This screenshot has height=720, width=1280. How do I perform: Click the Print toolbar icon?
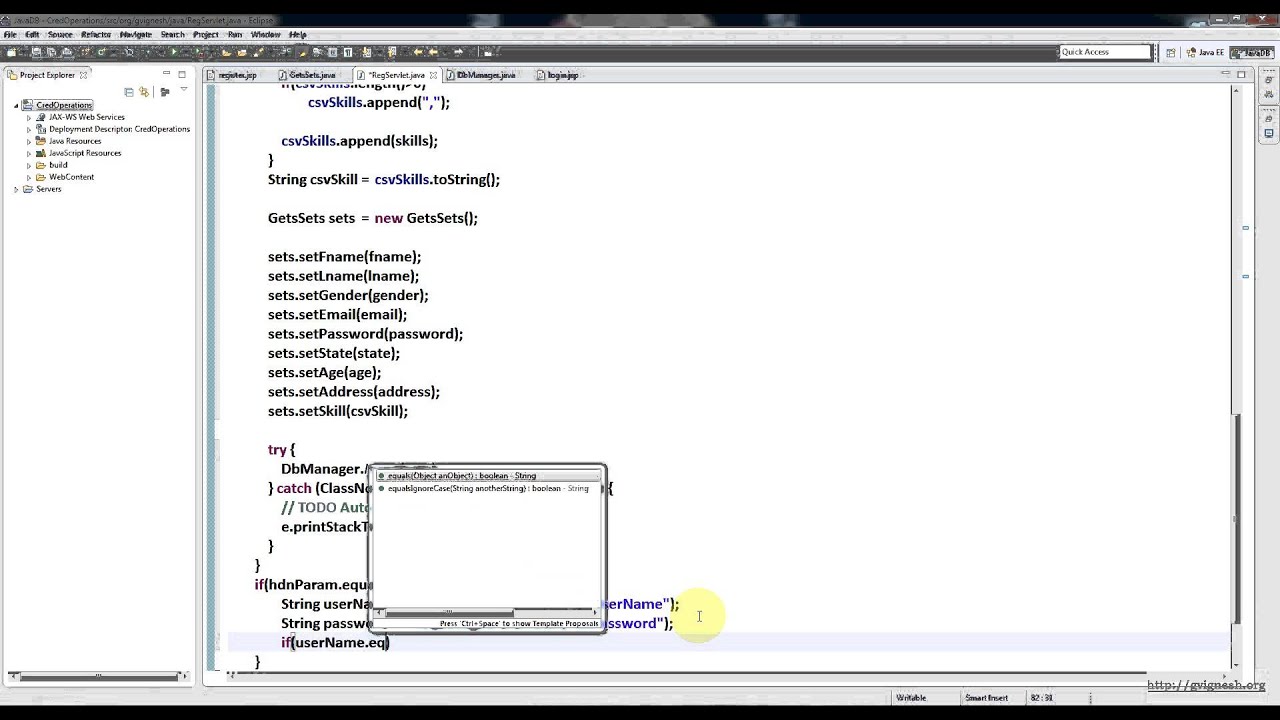point(65,52)
